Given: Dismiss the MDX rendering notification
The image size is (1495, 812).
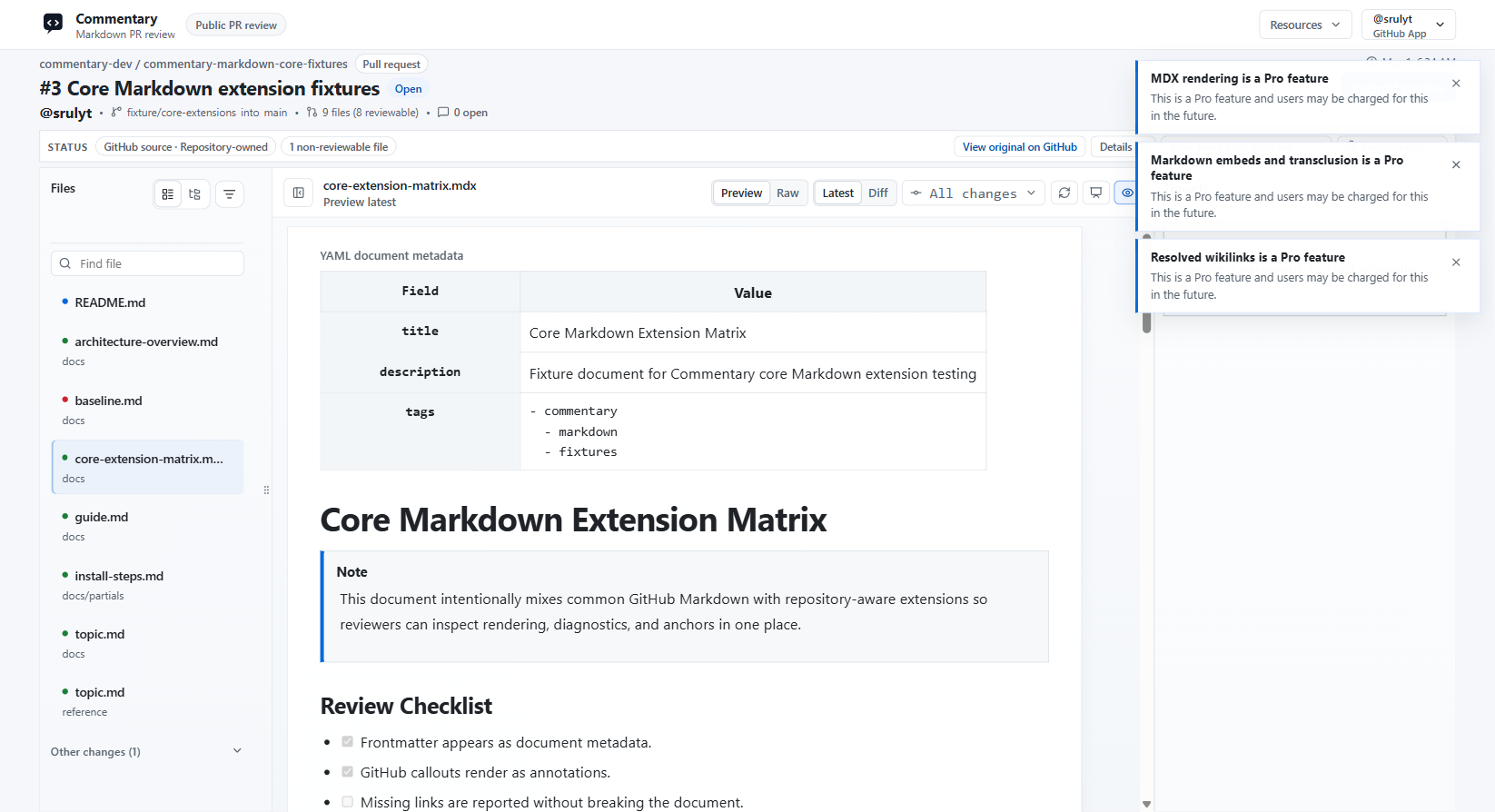Looking at the screenshot, I should pos(1456,84).
